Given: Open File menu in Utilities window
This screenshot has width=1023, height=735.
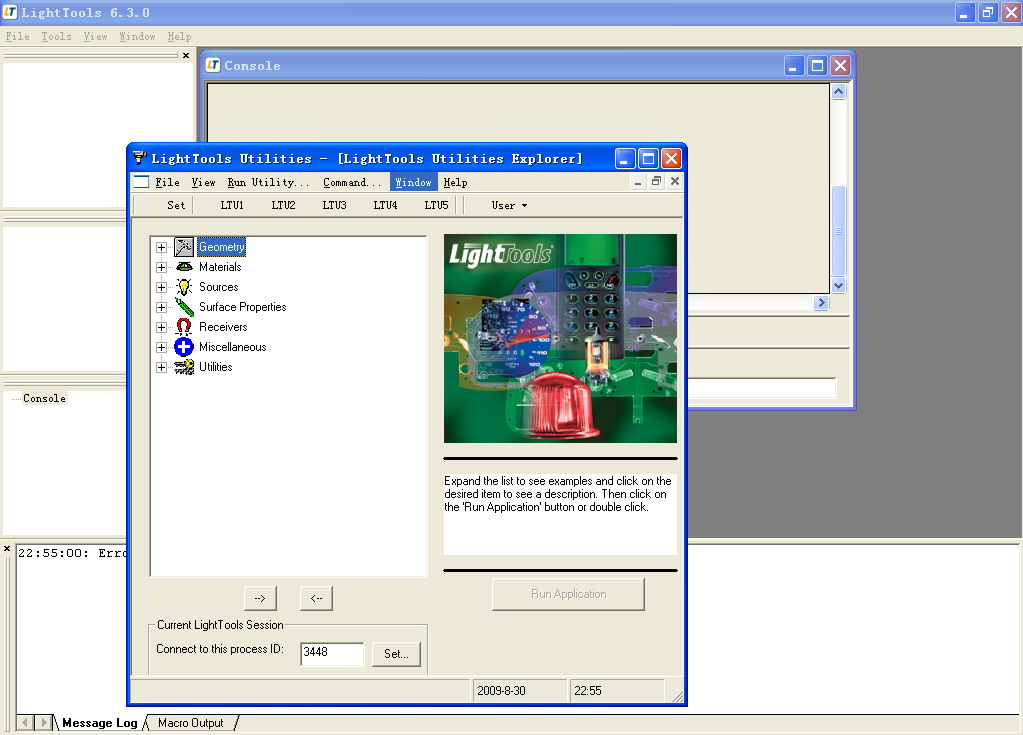Looking at the screenshot, I should coord(167,183).
